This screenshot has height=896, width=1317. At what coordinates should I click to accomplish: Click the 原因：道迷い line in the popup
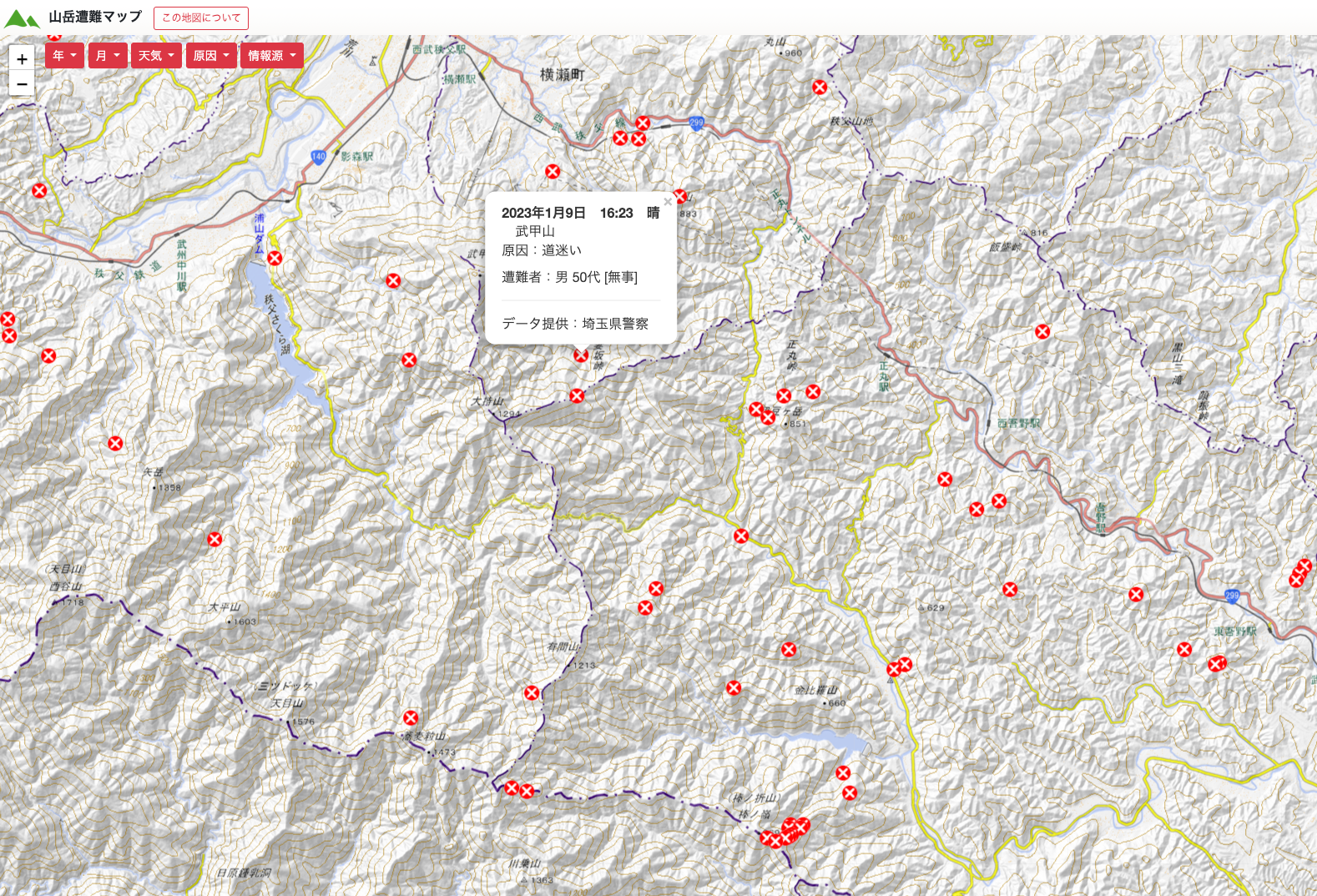click(542, 250)
